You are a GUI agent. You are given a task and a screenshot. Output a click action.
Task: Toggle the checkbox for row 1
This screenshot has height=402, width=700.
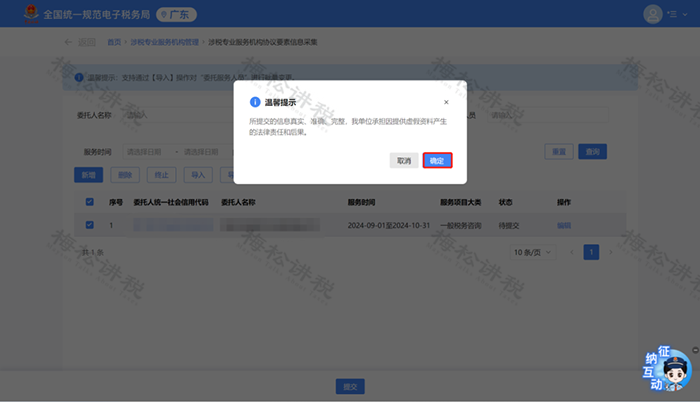[90, 225]
